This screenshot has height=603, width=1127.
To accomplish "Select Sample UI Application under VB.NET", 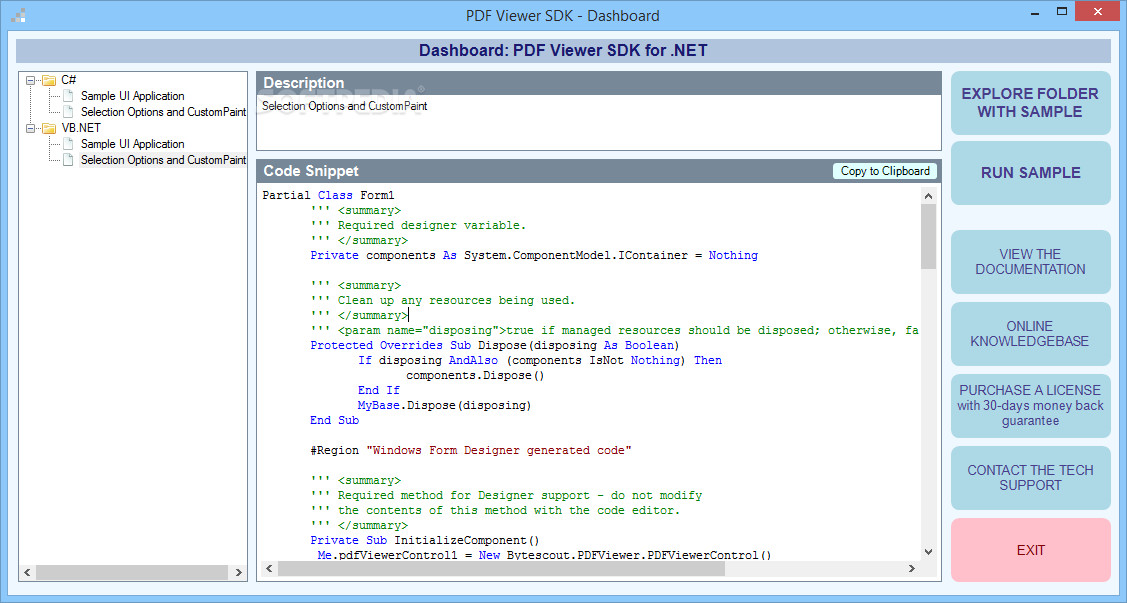I will [x=132, y=144].
